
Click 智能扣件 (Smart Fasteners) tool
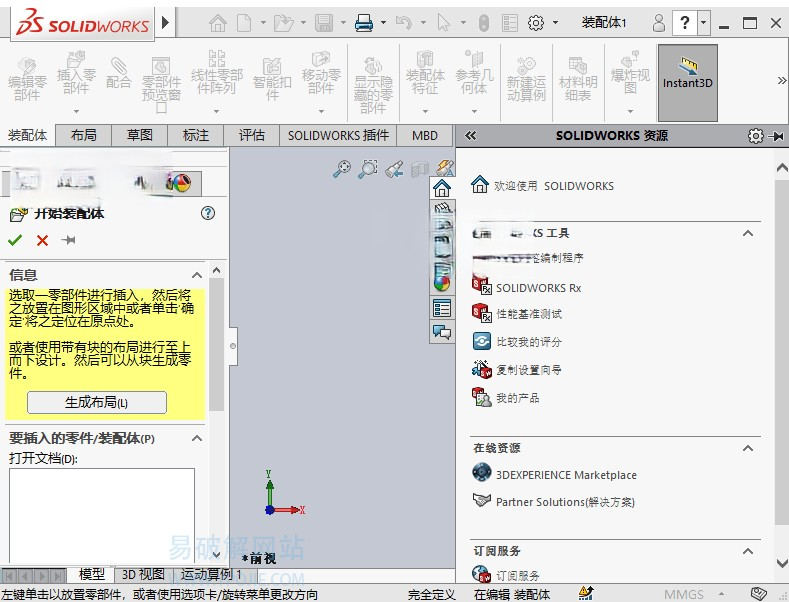(x=272, y=80)
